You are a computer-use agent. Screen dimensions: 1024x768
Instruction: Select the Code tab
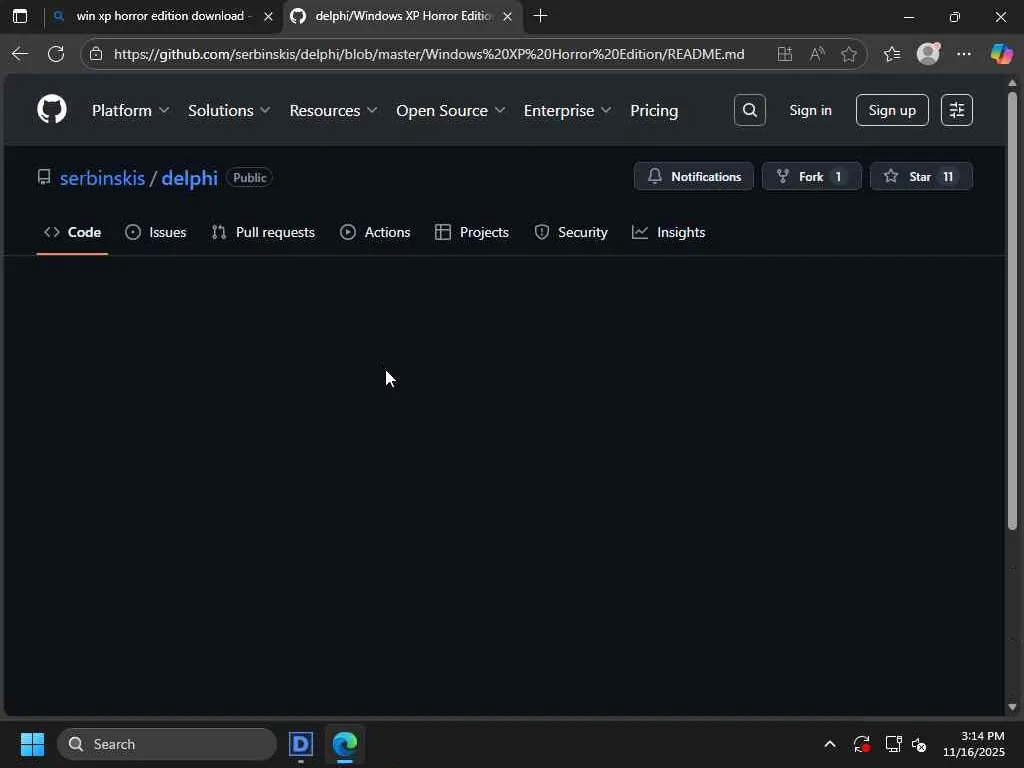72,232
